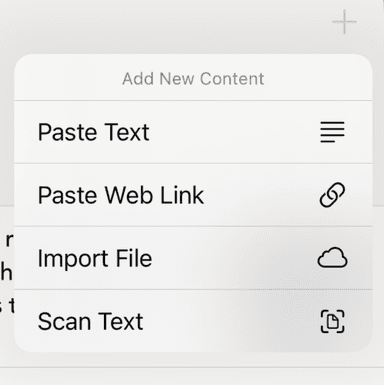Viewport: 384px width, 385px height.
Task: Open the Import File option label
Action: [x=95, y=258]
